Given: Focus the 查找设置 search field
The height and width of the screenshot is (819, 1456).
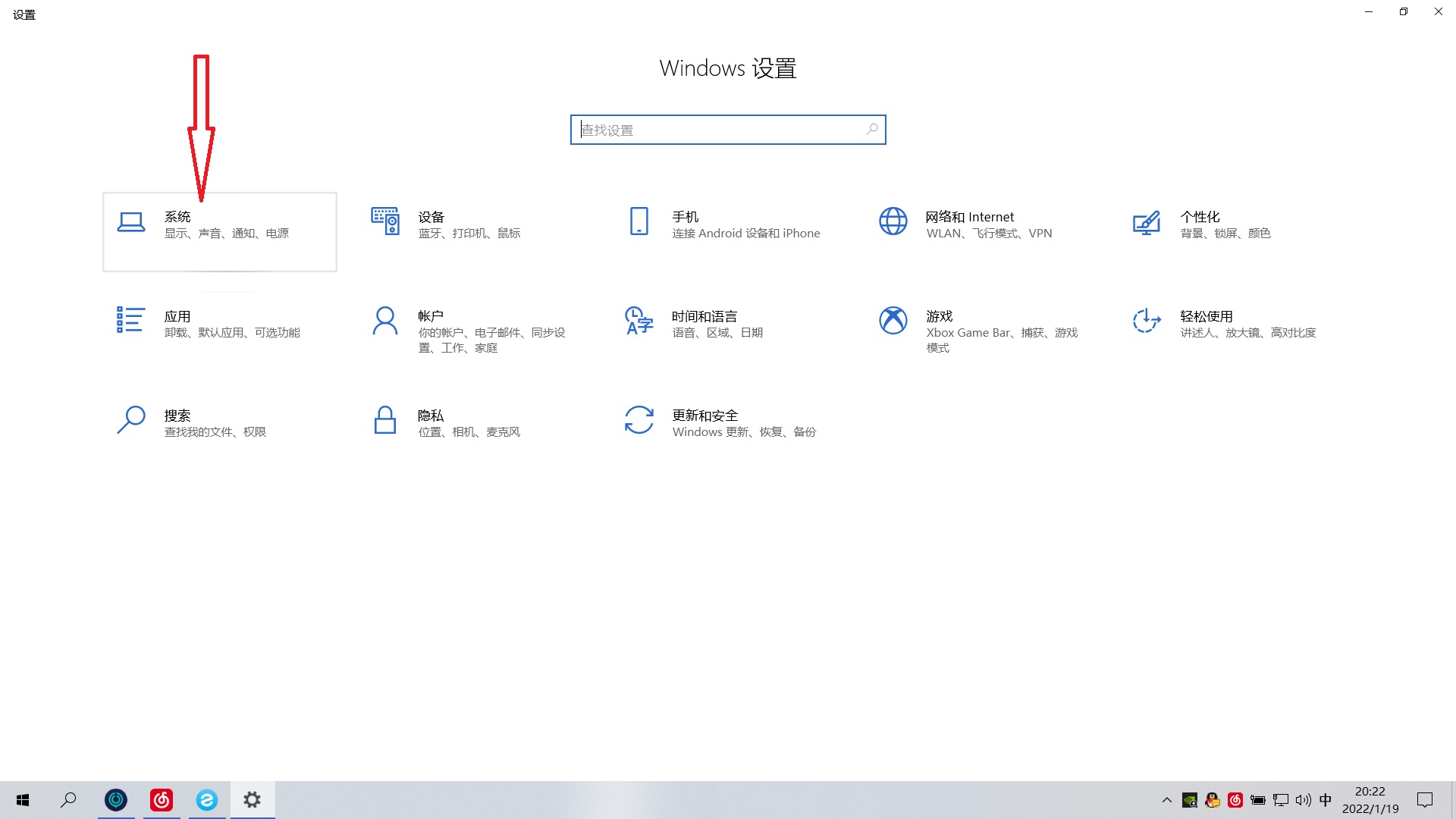Looking at the screenshot, I should coord(728,130).
